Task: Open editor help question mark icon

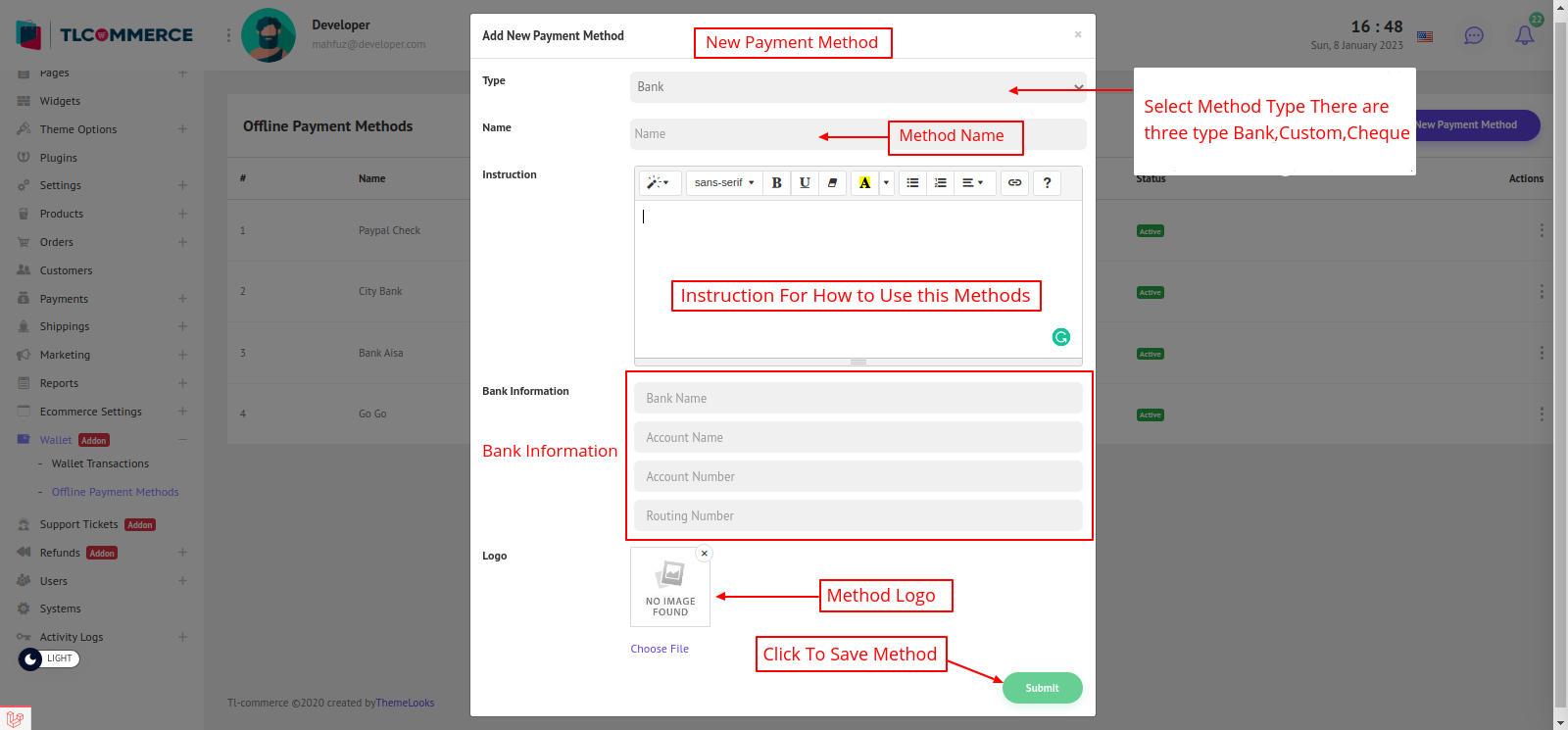Action: tap(1047, 183)
